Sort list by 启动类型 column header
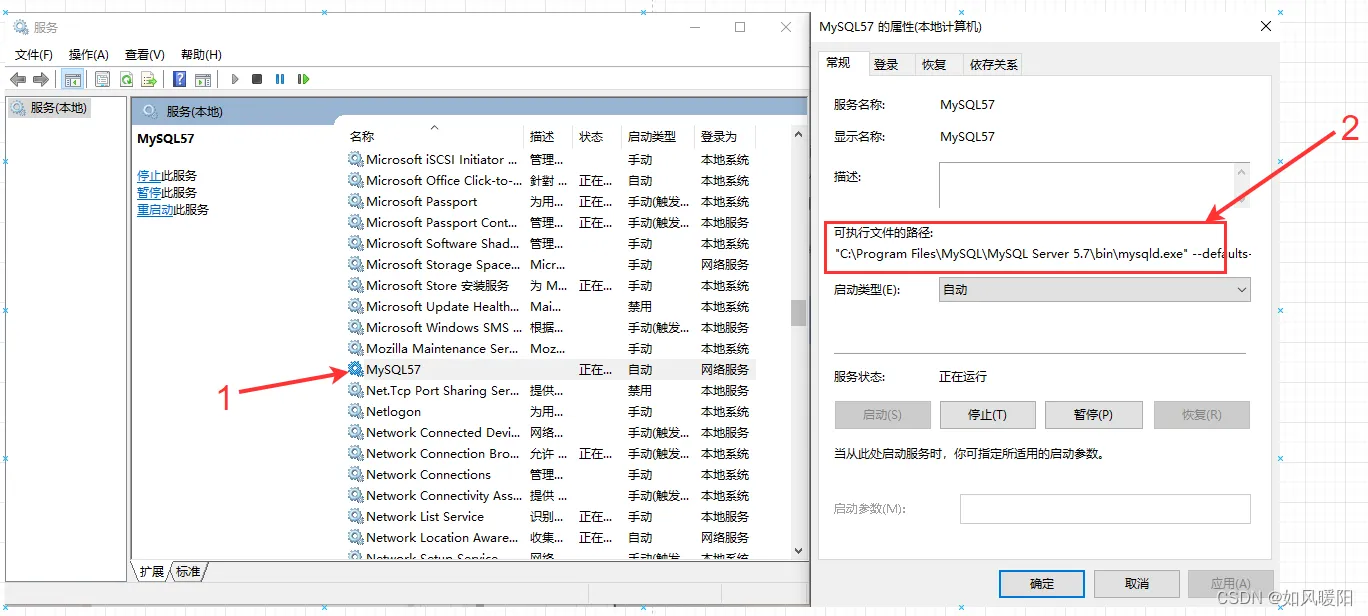The width and height of the screenshot is (1368, 616). 658,137
